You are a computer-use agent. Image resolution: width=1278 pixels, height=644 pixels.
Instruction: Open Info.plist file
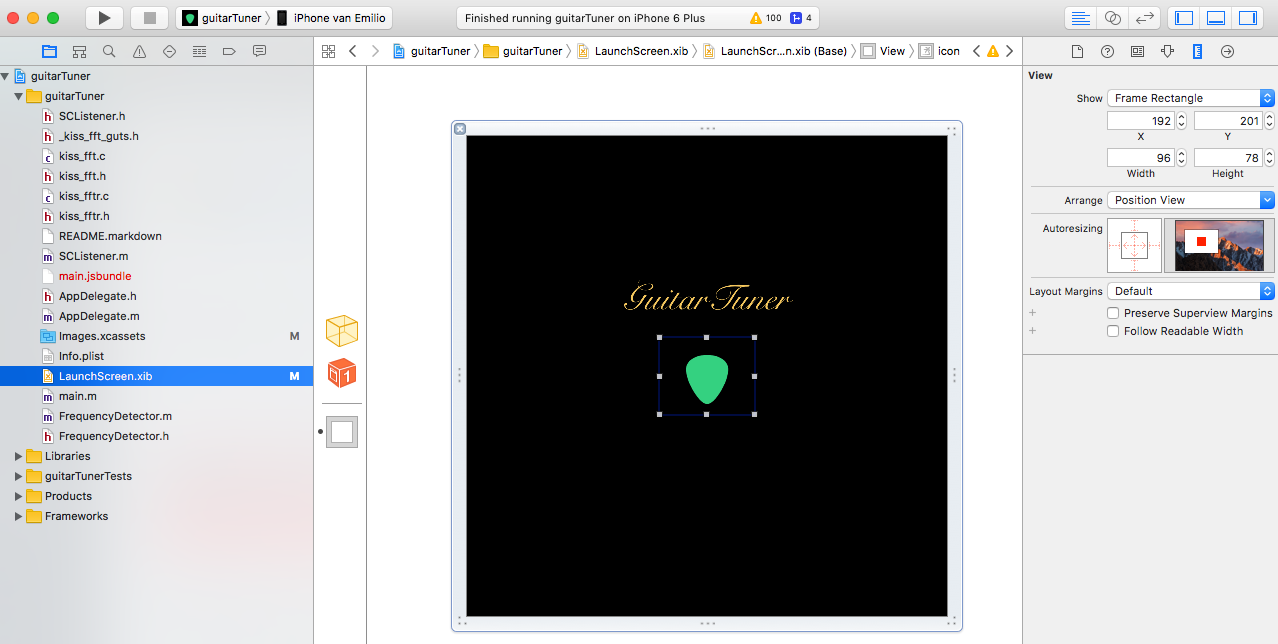81,356
